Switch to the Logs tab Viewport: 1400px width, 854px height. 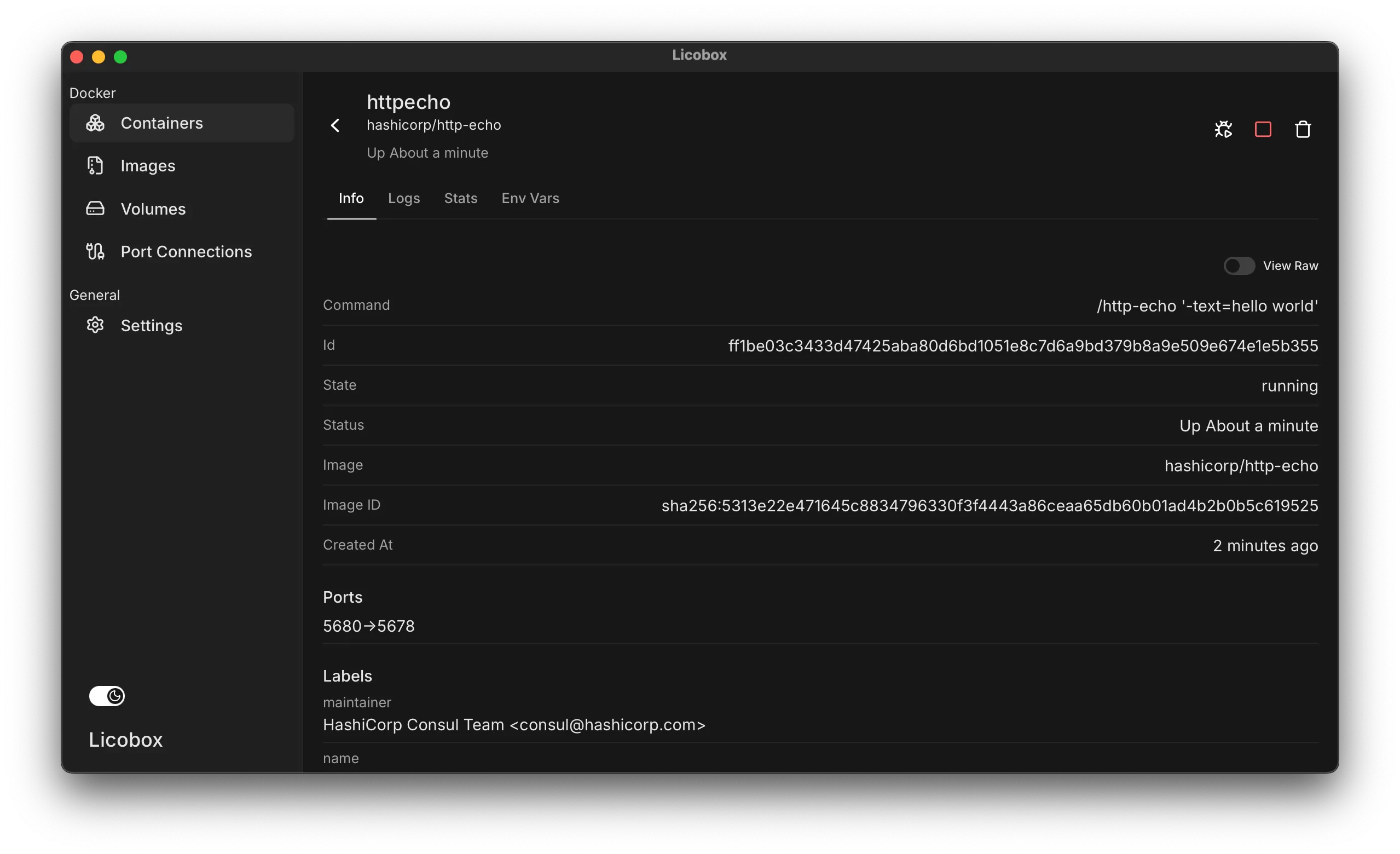403,198
